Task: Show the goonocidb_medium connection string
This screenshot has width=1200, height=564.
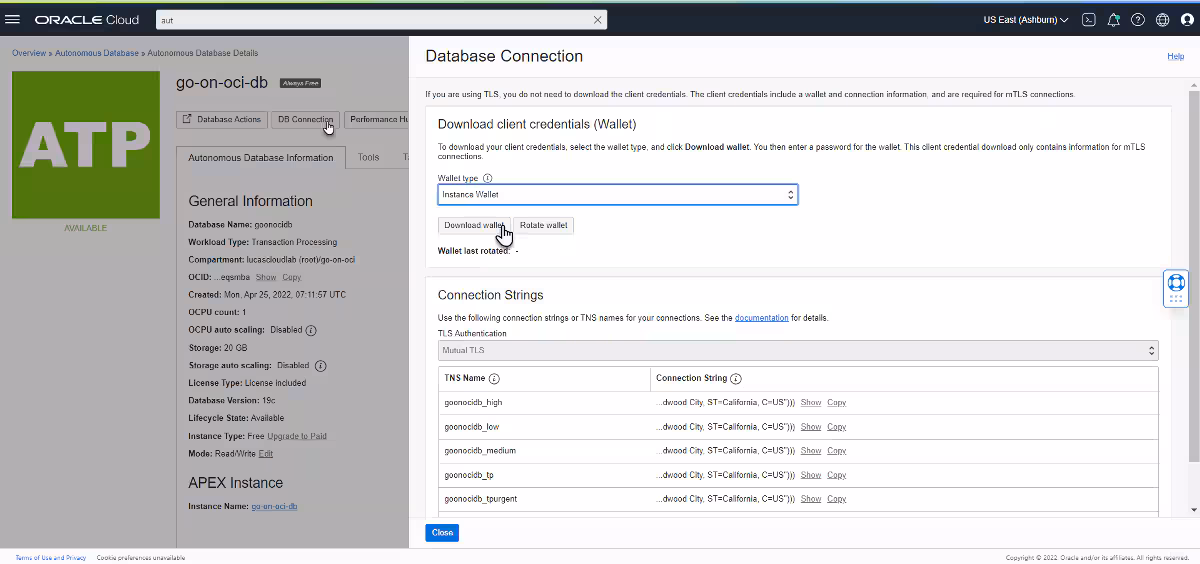Action: (x=810, y=451)
